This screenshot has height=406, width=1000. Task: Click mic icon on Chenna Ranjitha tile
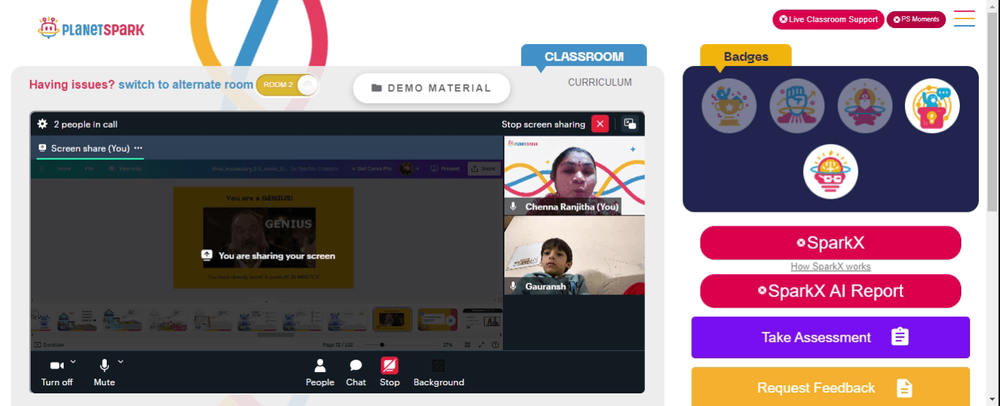(513, 207)
